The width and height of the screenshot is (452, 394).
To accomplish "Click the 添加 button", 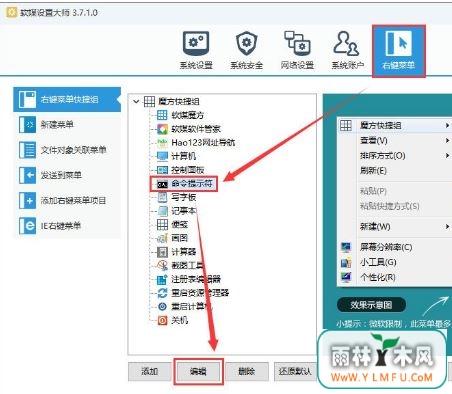I will pos(149,371).
